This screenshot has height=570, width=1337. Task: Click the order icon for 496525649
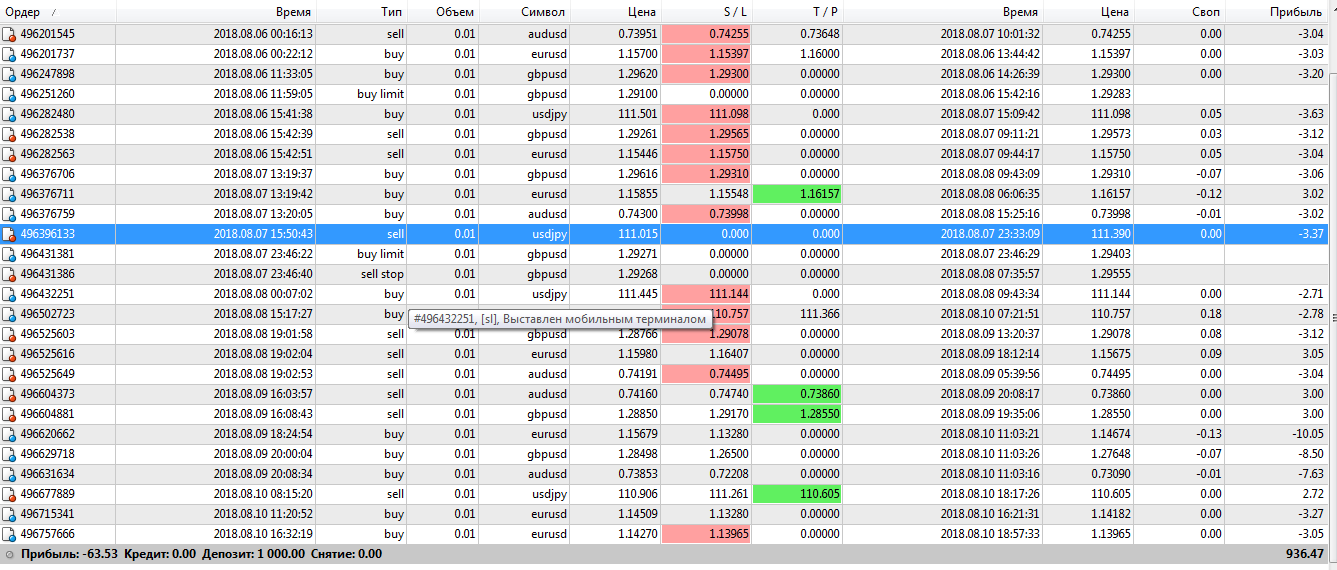pos(9,374)
